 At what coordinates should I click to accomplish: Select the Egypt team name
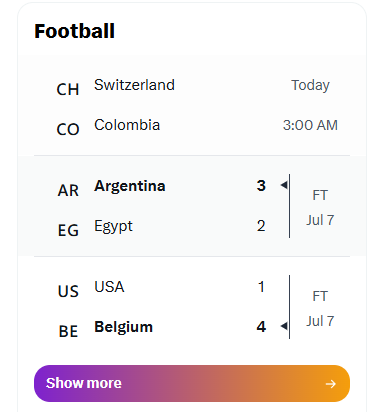pyautogui.click(x=113, y=227)
